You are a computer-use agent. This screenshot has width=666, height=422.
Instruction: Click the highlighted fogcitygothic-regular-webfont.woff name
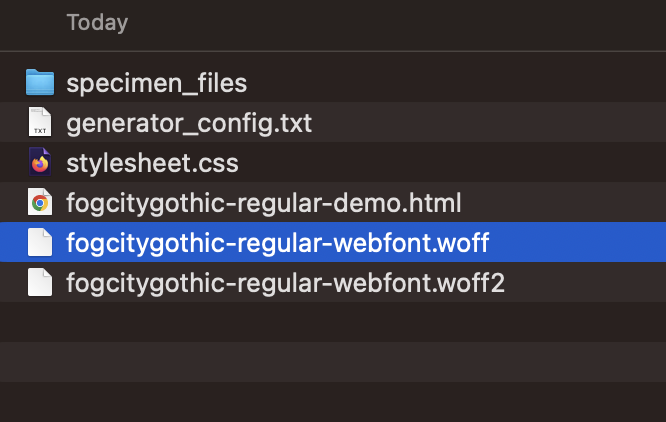[x=277, y=243]
